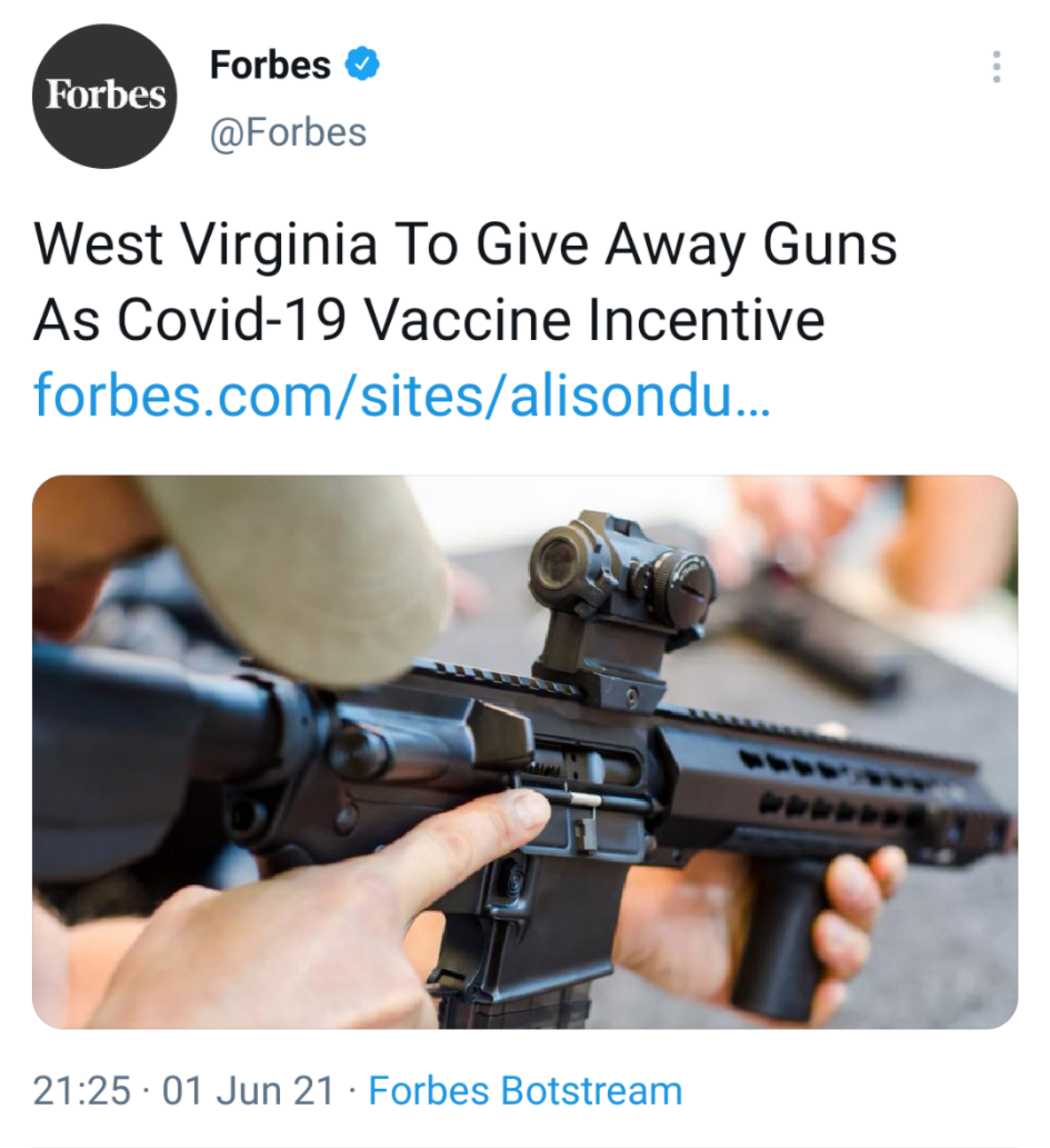The height and width of the screenshot is (1148, 1050).
Task: Open the rifle photo link preview
Action: (x=525, y=752)
